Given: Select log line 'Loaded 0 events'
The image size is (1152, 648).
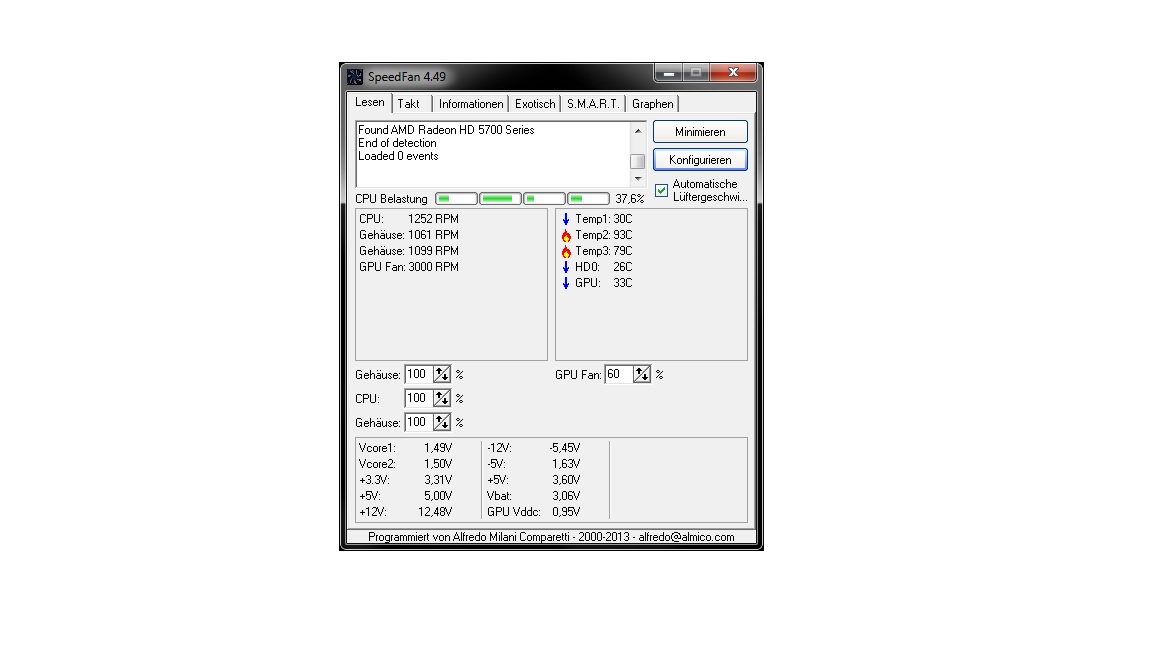Looking at the screenshot, I should (x=398, y=156).
